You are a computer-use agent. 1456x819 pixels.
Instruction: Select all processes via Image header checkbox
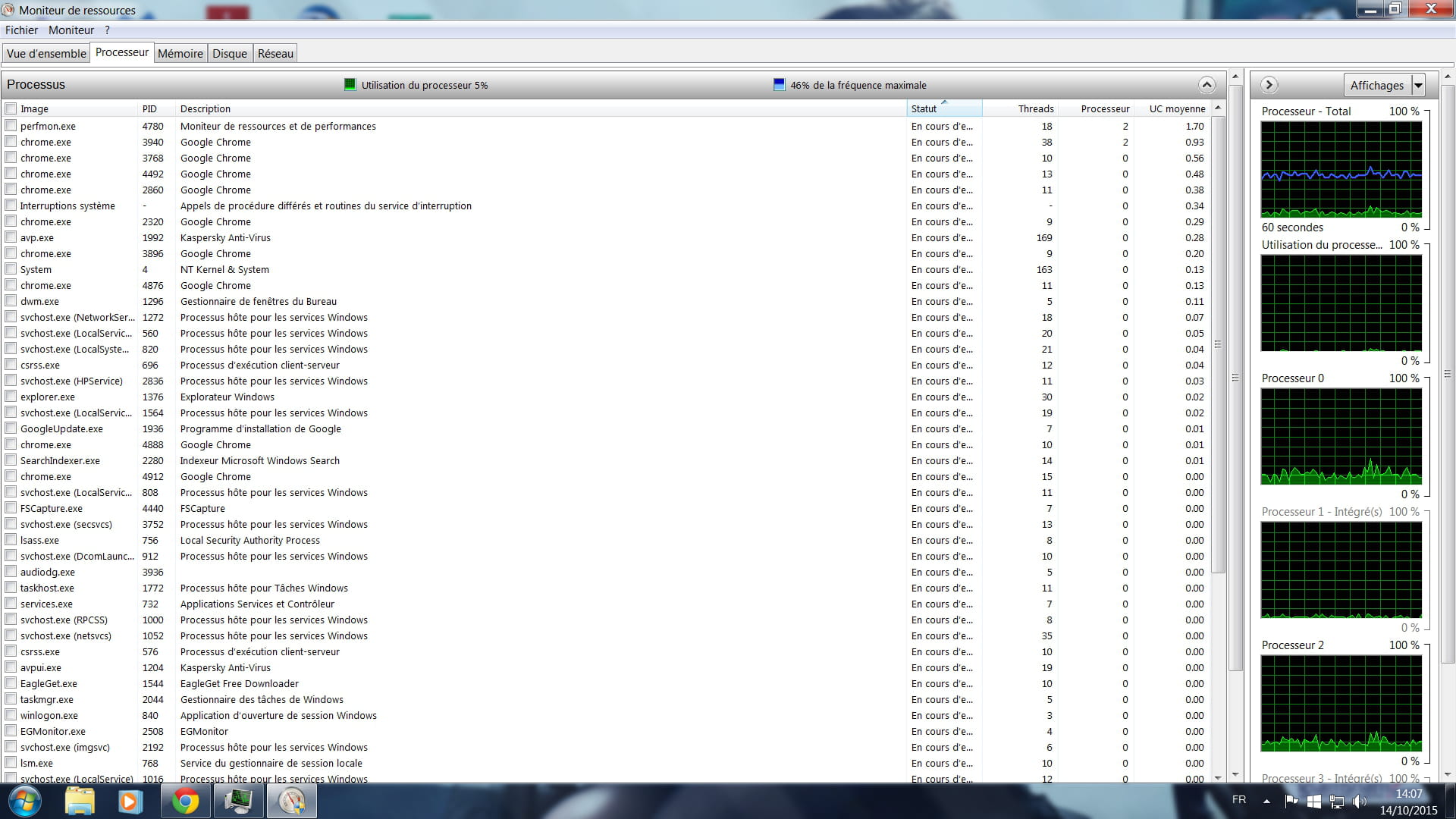tap(11, 108)
